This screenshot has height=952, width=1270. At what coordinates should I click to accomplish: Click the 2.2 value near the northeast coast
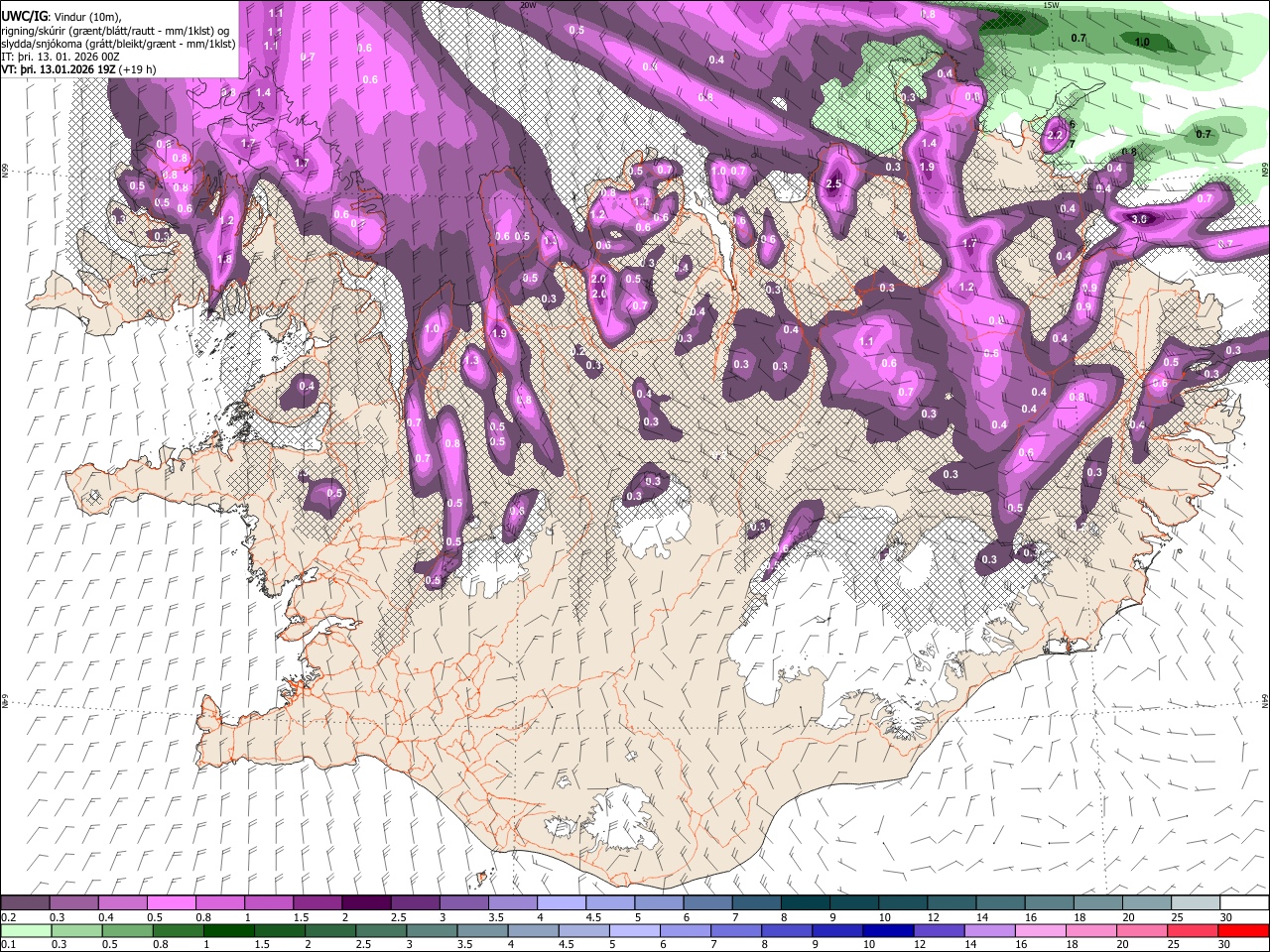[1055, 135]
